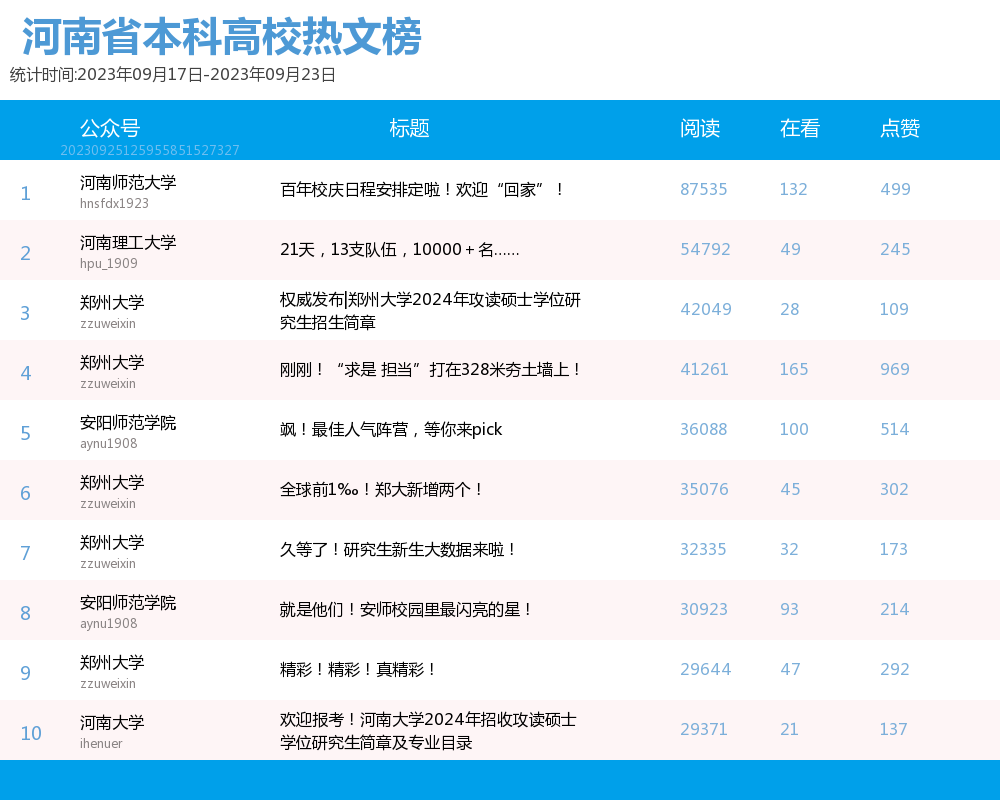Viewport: 1000px width, 800px height.
Task: Click likes value 137
Action: [x=893, y=729]
